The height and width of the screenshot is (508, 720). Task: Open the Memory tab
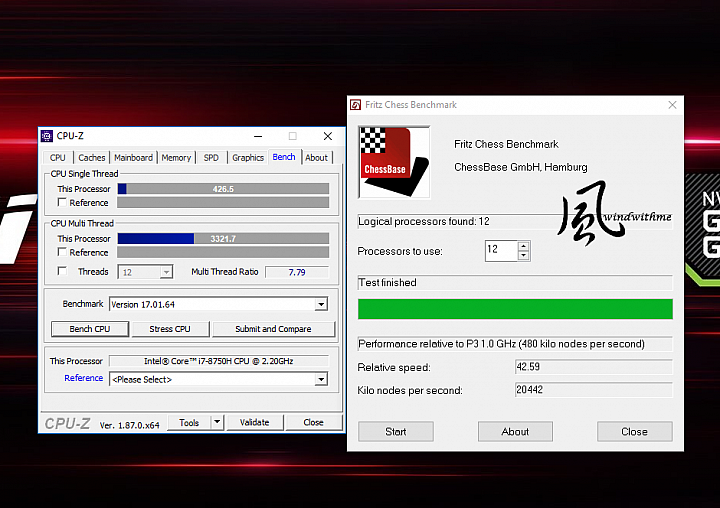[x=176, y=158]
